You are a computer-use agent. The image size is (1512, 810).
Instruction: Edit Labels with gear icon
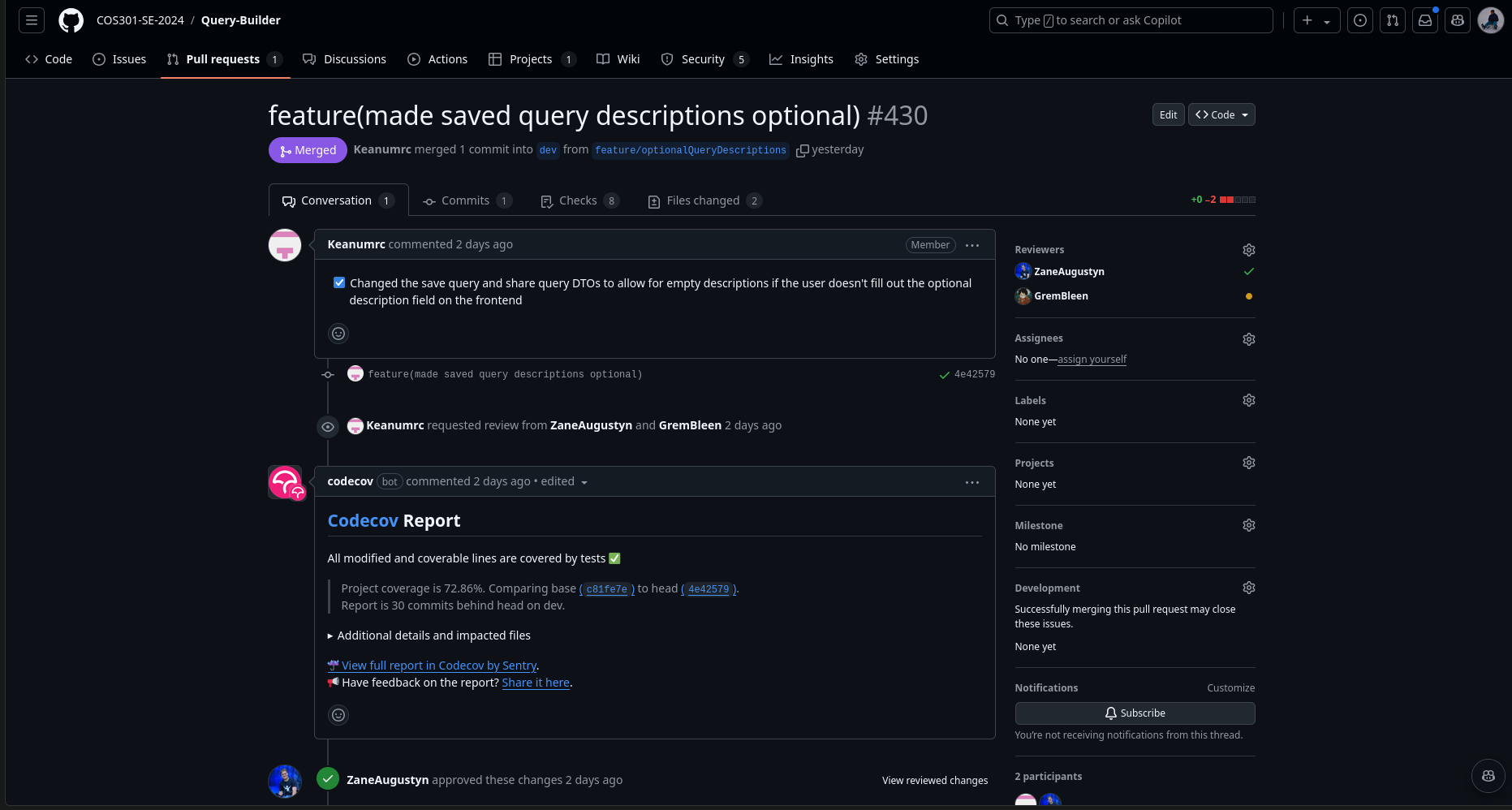click(x=1249, y=400)
